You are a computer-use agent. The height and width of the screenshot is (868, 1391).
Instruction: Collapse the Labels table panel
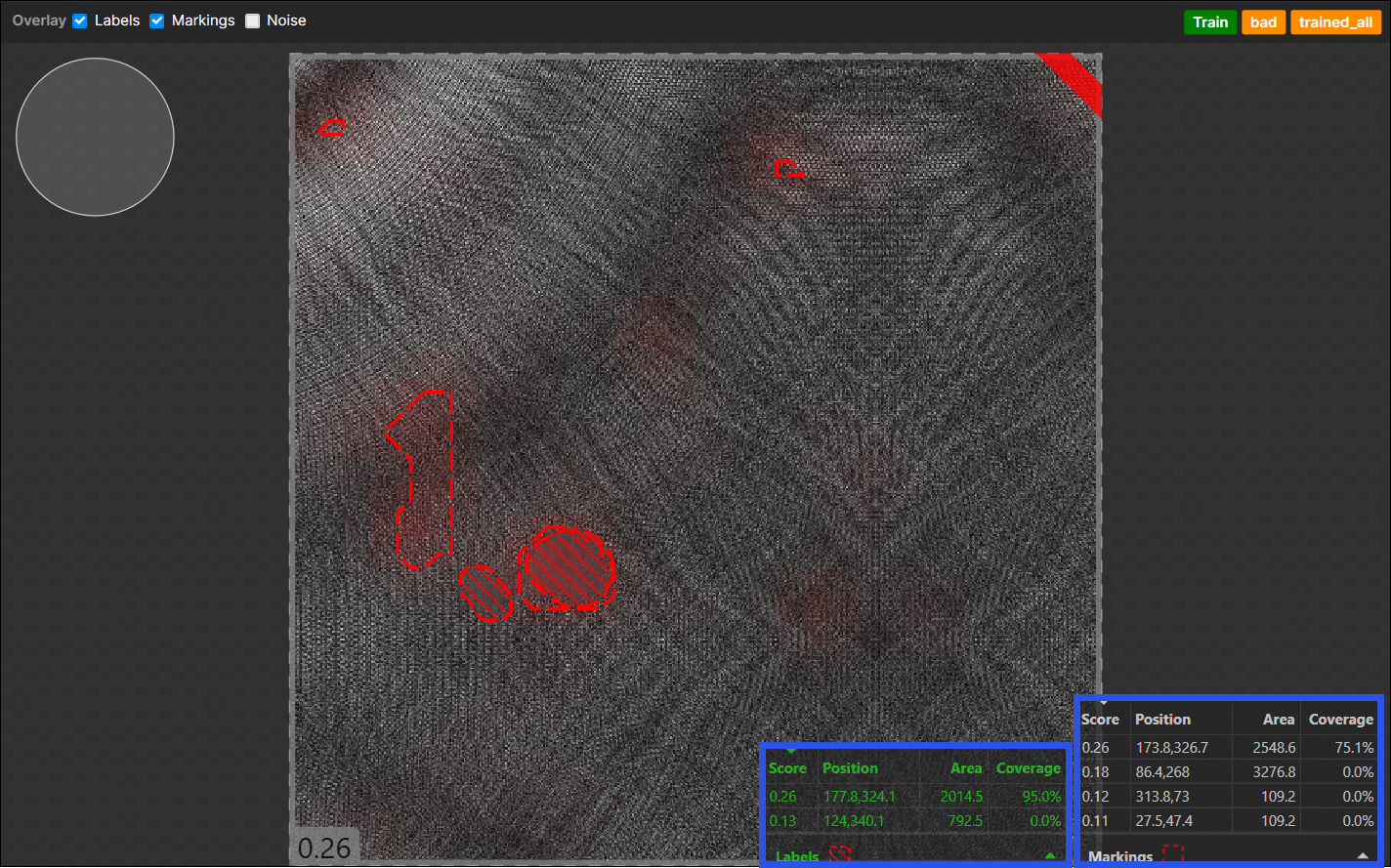coord(1050,856)
